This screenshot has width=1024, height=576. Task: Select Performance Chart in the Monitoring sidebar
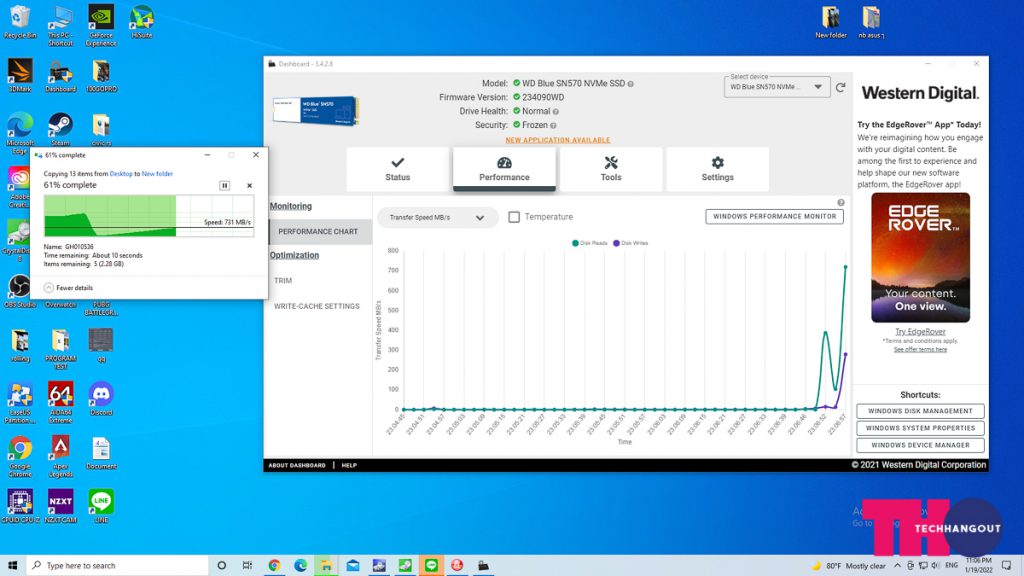[320, 232]
